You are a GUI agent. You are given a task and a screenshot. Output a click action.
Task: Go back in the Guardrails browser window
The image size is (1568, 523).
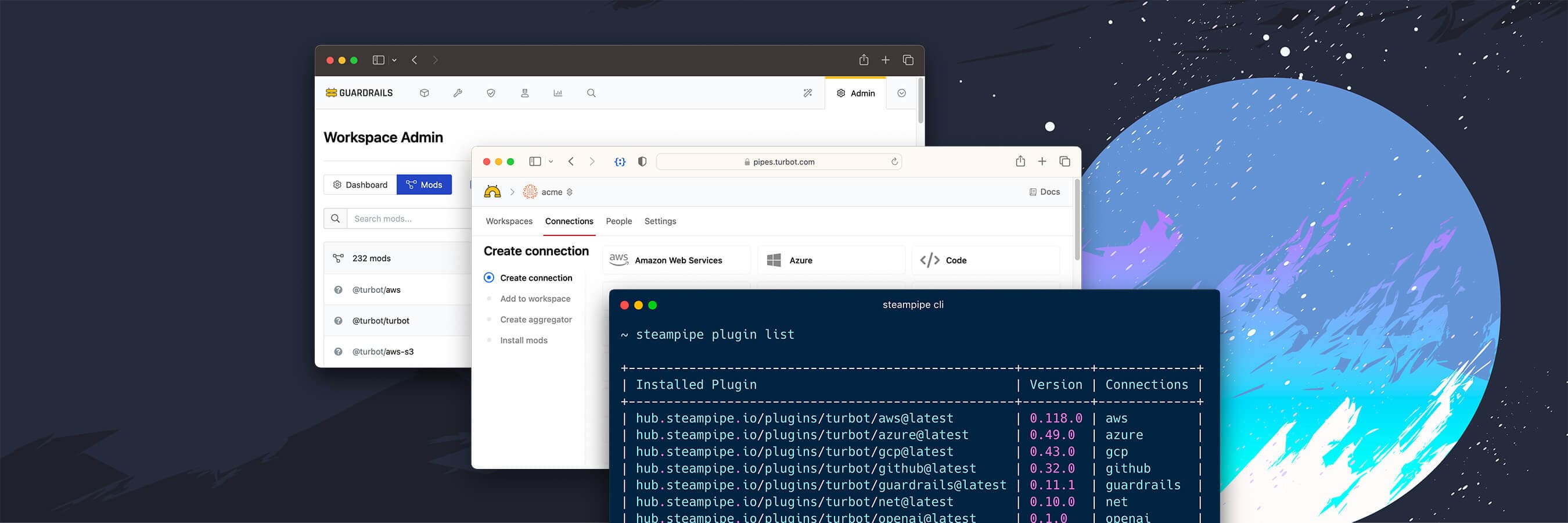tap(415, 60)
